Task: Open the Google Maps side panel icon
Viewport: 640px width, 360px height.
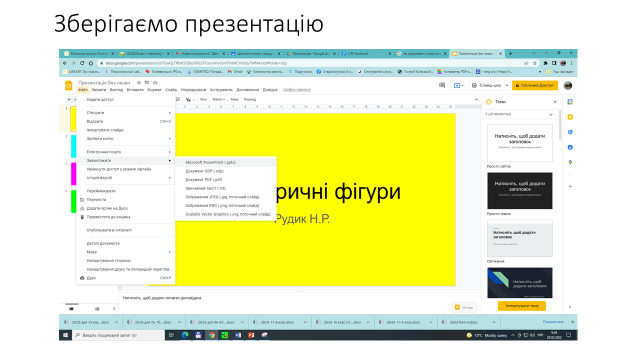Action: pos(570,162)
